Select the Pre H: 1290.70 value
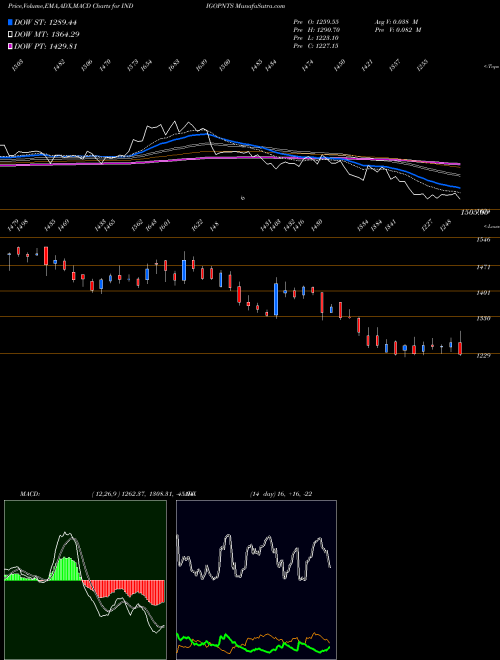Image resolution: width=500 pixels, height=660 pixels. pos(316,29)
